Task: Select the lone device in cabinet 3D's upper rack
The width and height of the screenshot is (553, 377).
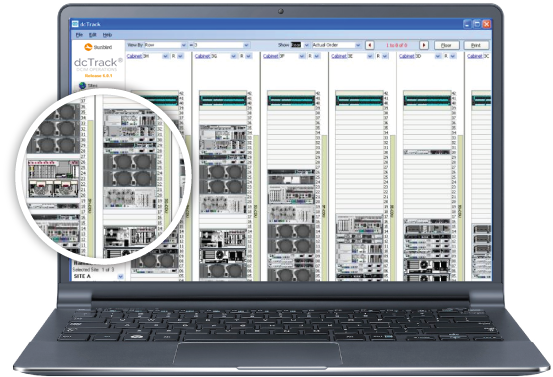Action: pos(427,152)
